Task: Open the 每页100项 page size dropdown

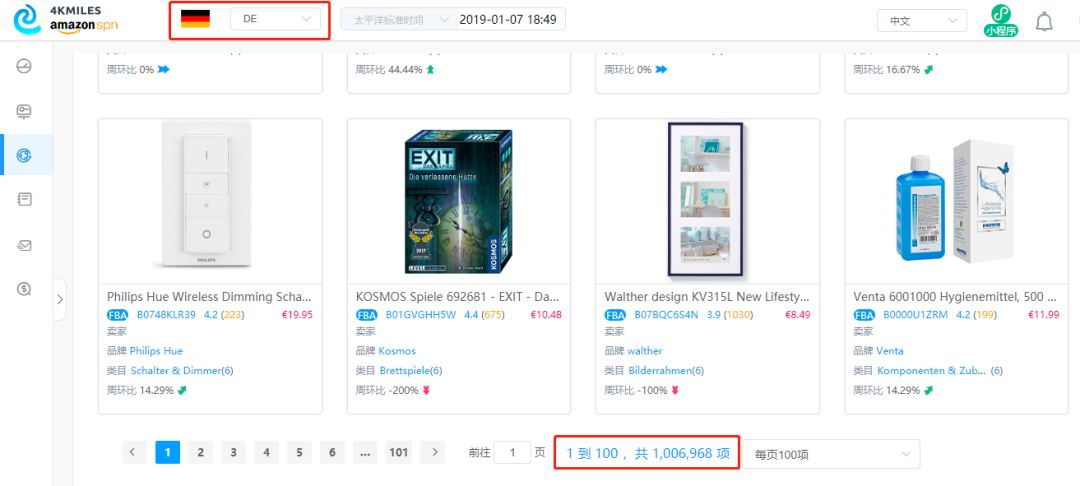Action: pyautogui.click(x=831, y=454)
